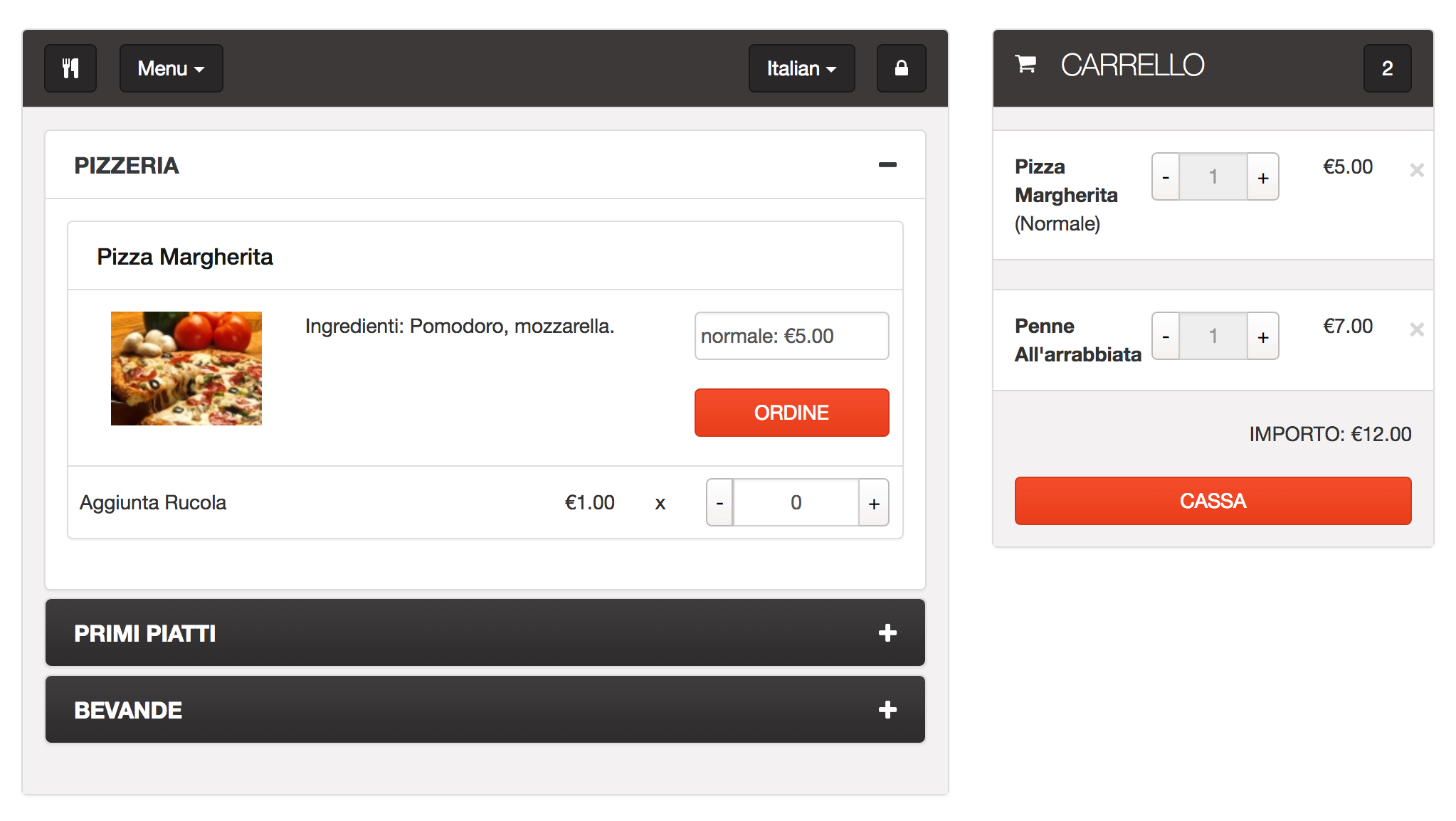The width and height of the screenshot is (1456, 821).
Task: Click the shopping cart icon
Action: (1025, 65)
